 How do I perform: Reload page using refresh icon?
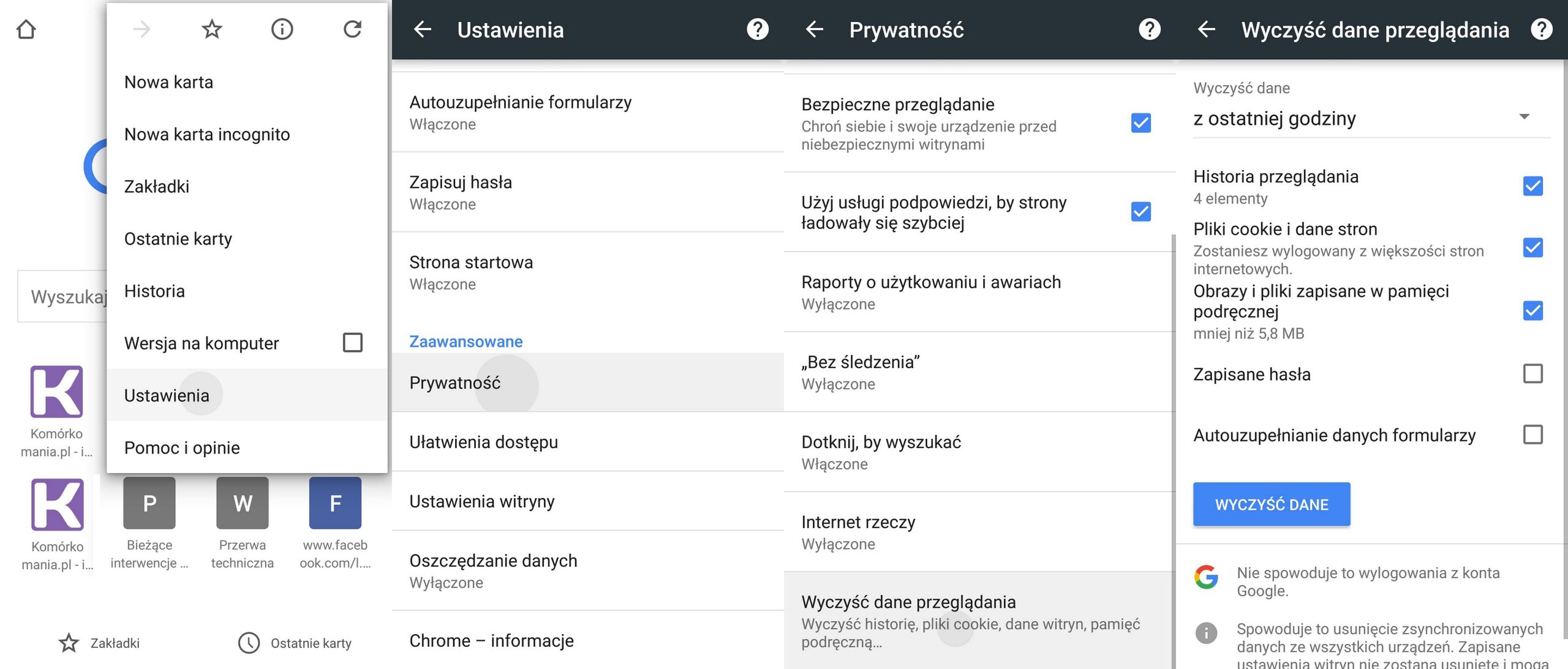(352, 29)
